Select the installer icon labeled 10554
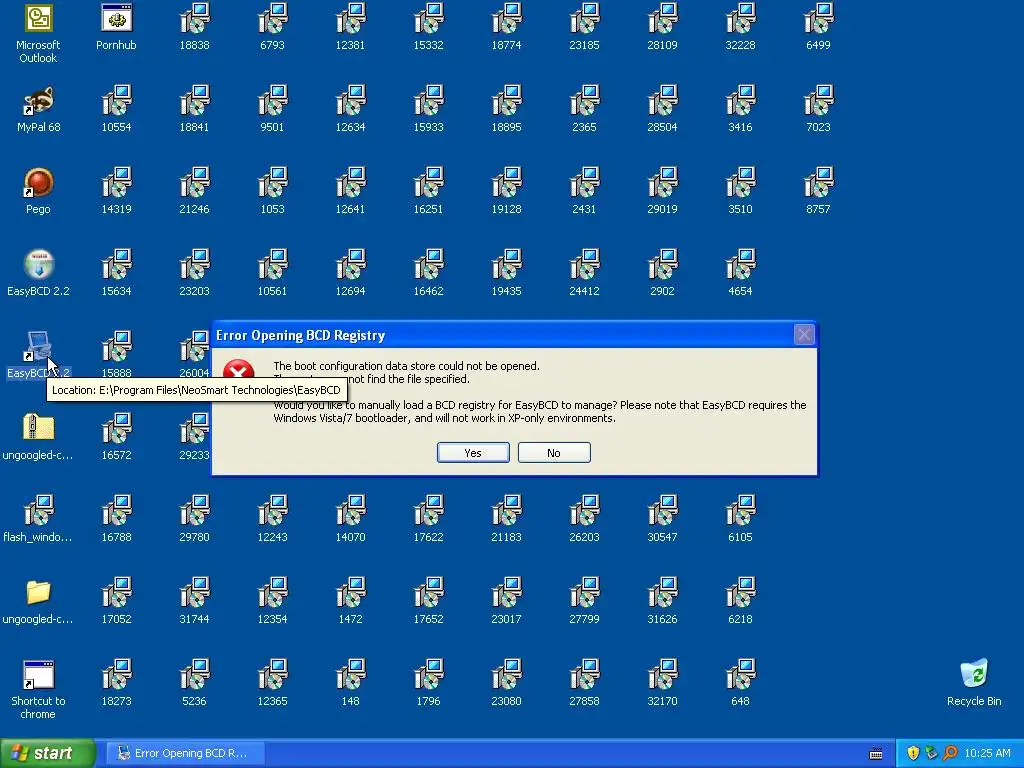The width and height of the screenshot is (1024, 768). coord(116,100)
